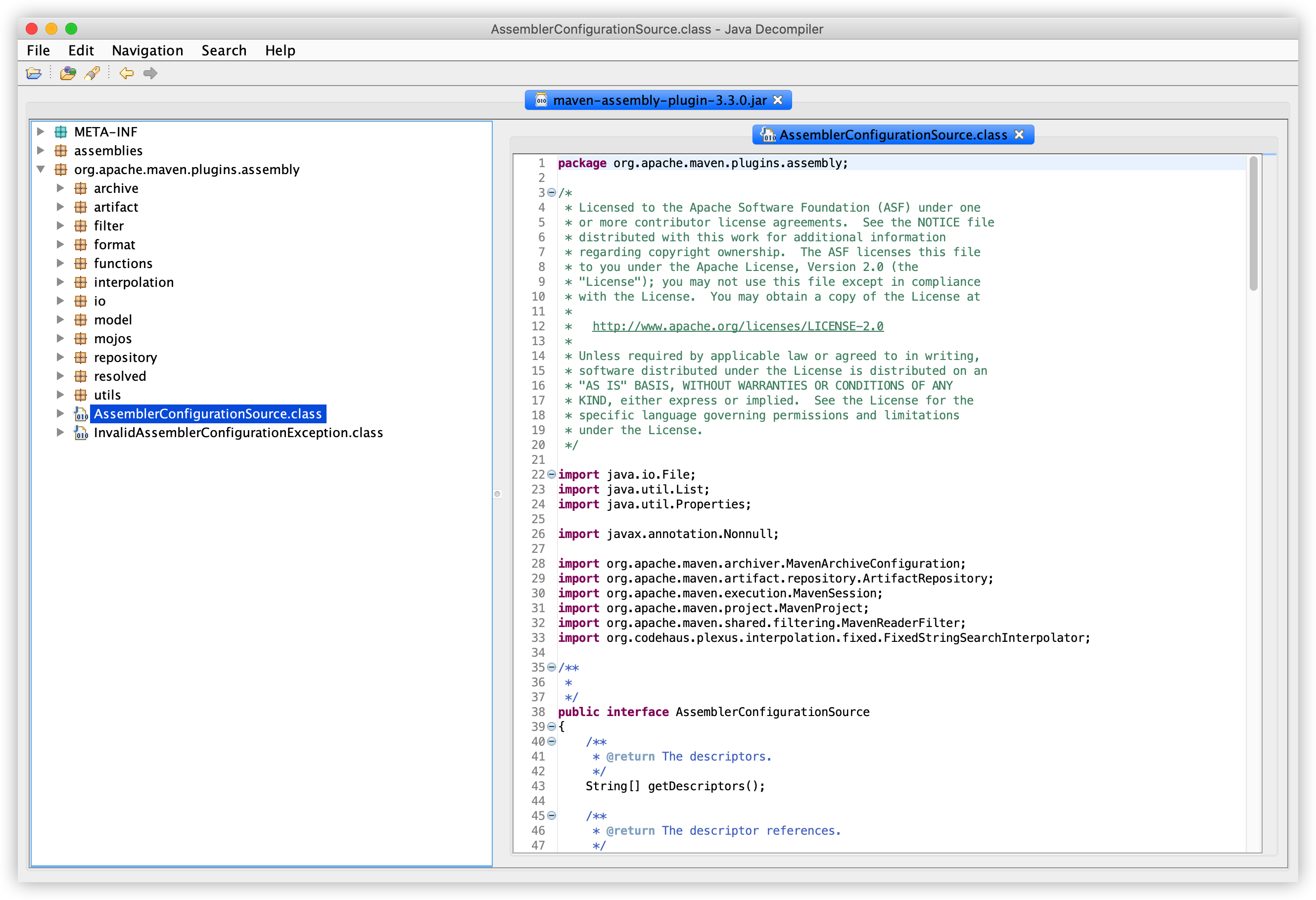Expand the META-INF tree node
This screenshot has height=900, width=1316.
41,132
